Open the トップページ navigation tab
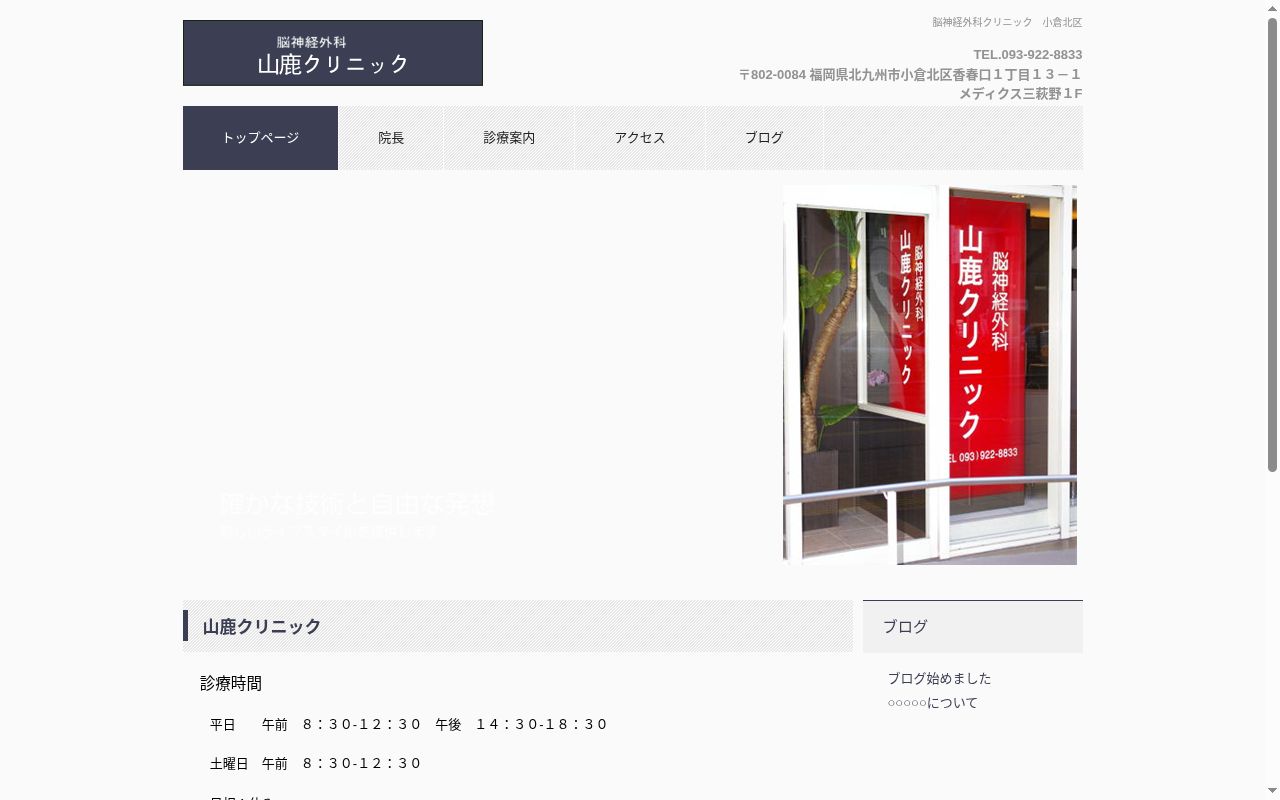1280x800 pixels. pyautogui.click(x=260, y=138)
